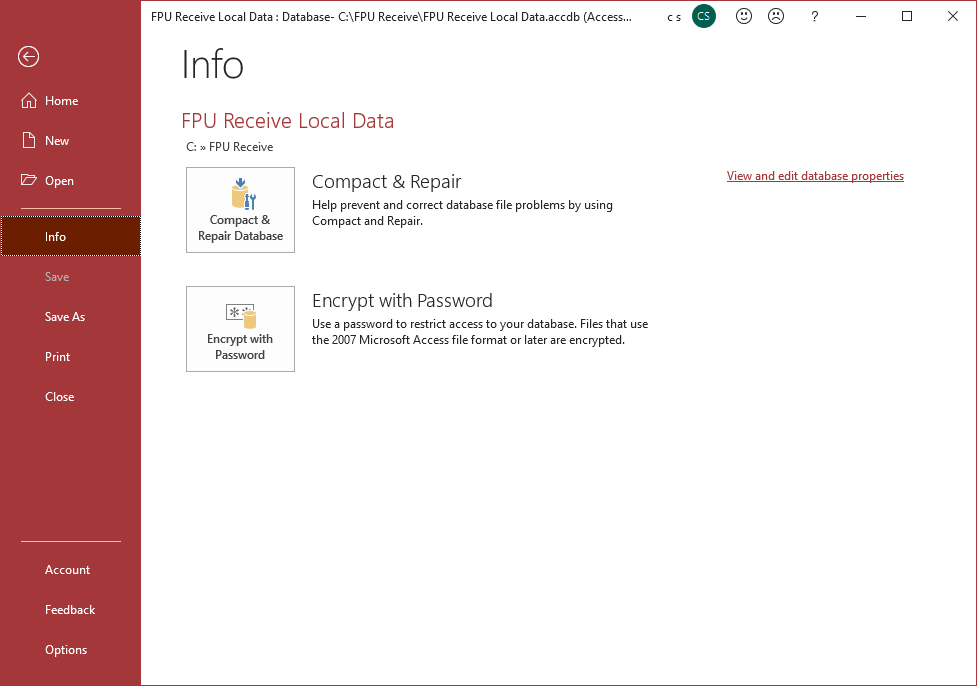The width and height of the screenshot is (977, 686).
Task: Send a frown with the sad face icon
Action: [775, 16]
